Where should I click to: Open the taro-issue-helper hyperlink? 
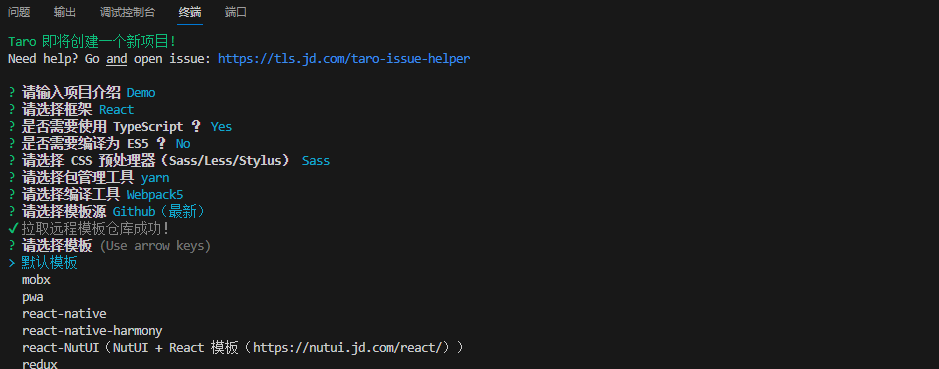[344, 59]
